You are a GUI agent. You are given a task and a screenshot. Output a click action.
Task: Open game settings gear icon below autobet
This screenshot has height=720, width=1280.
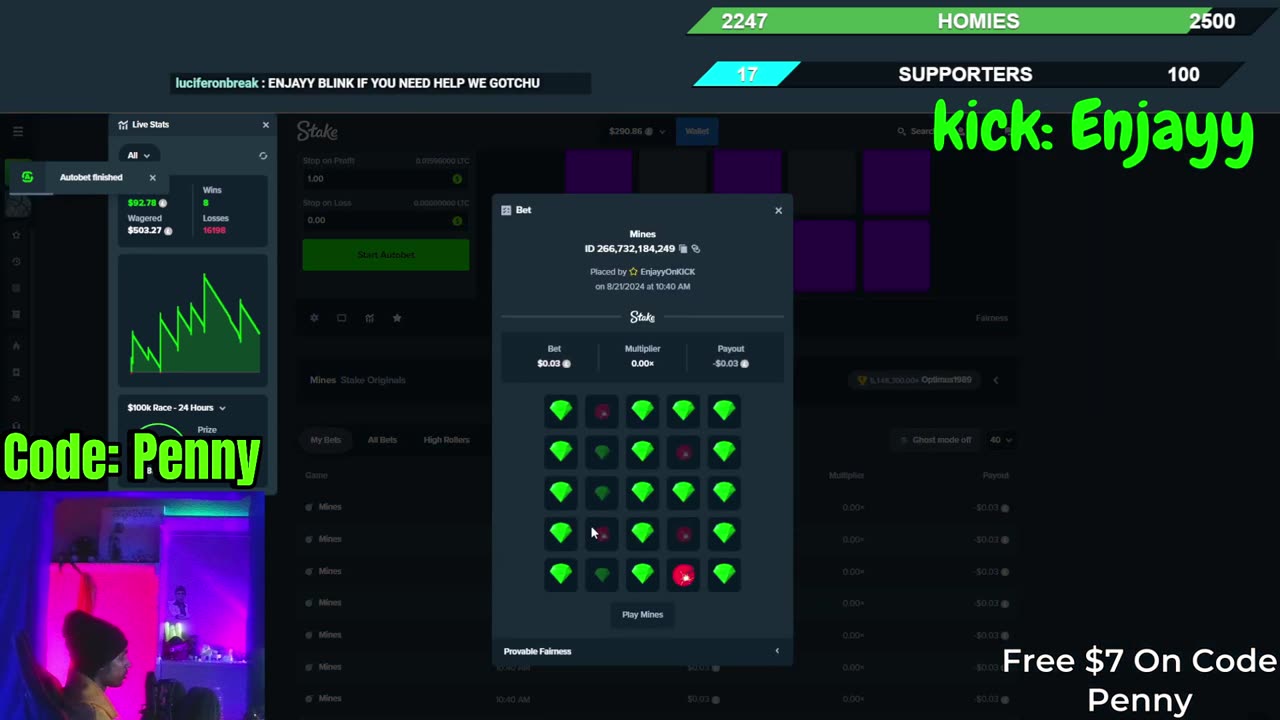[x=314, y=318]
